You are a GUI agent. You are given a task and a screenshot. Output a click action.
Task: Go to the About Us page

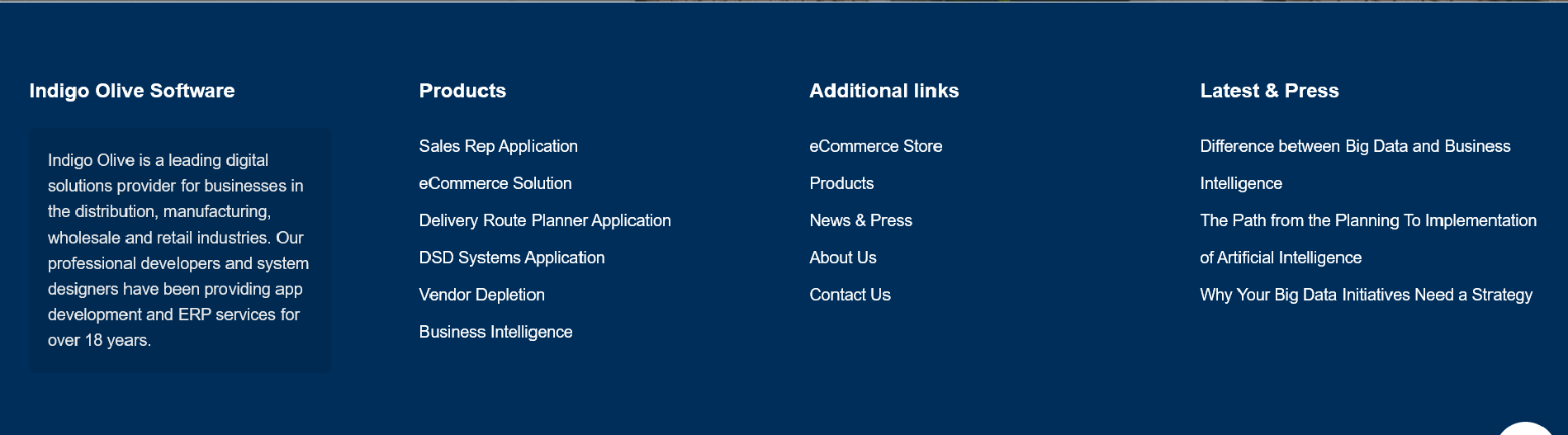click(842, 258)
